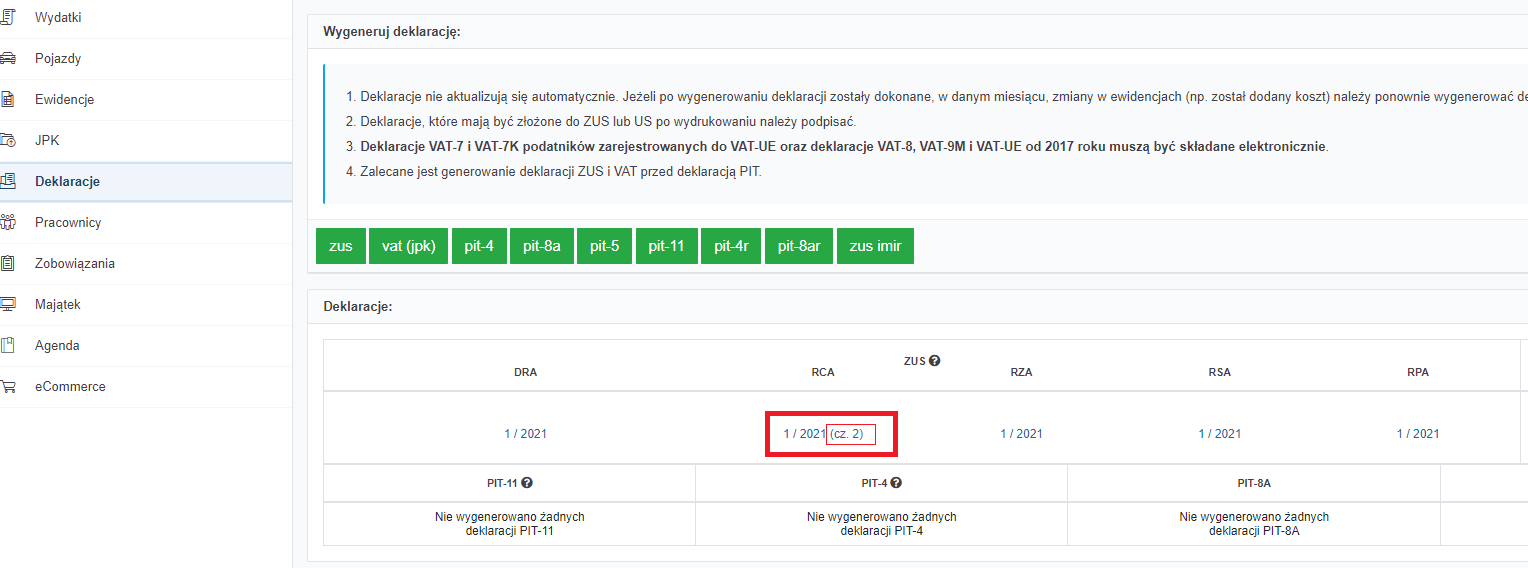Generate the zus declaration
Screen dimensions: 1528x568
tap(341, 246)
